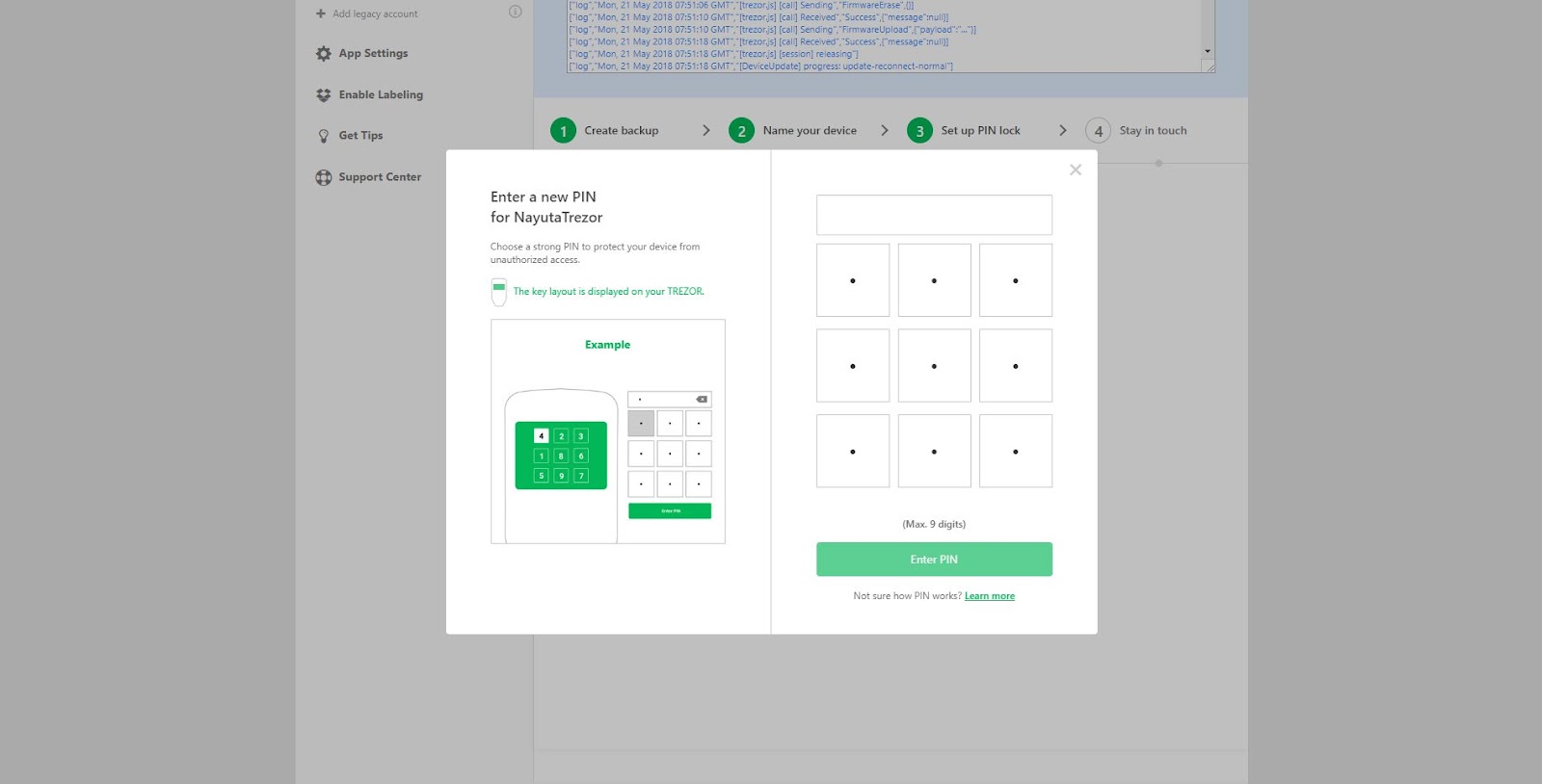Viewport: 1542px width, 784px height.
Task: Click the chevron after Name your device
Action: (x=885, y=131)
